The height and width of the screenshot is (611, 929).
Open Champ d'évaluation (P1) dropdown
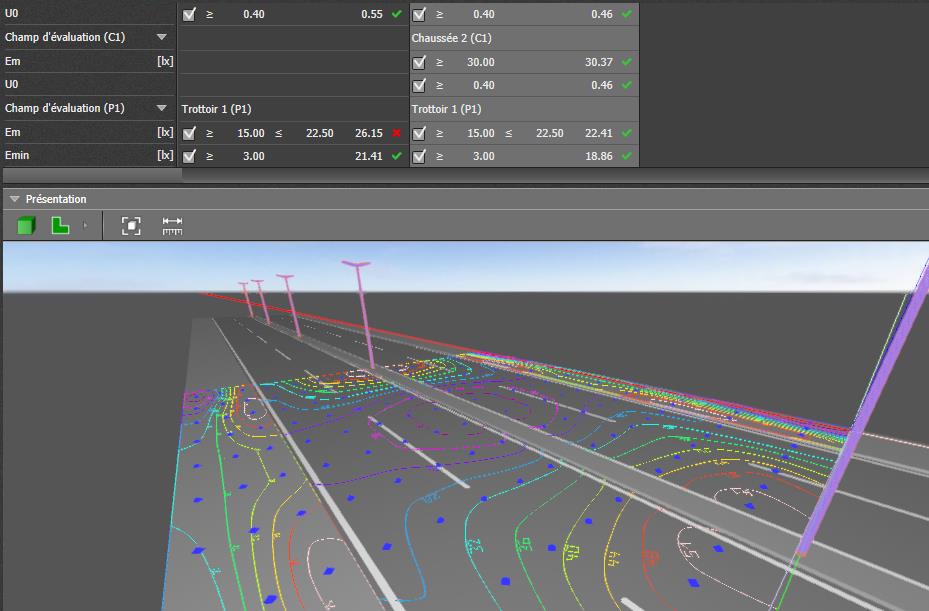pyautogui.click(x=161, y=108)
